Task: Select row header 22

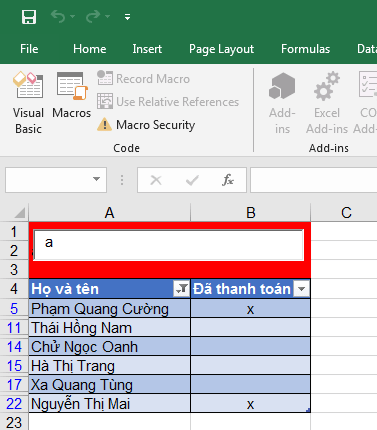Action: pyautogui.click(x=14, y=403)
